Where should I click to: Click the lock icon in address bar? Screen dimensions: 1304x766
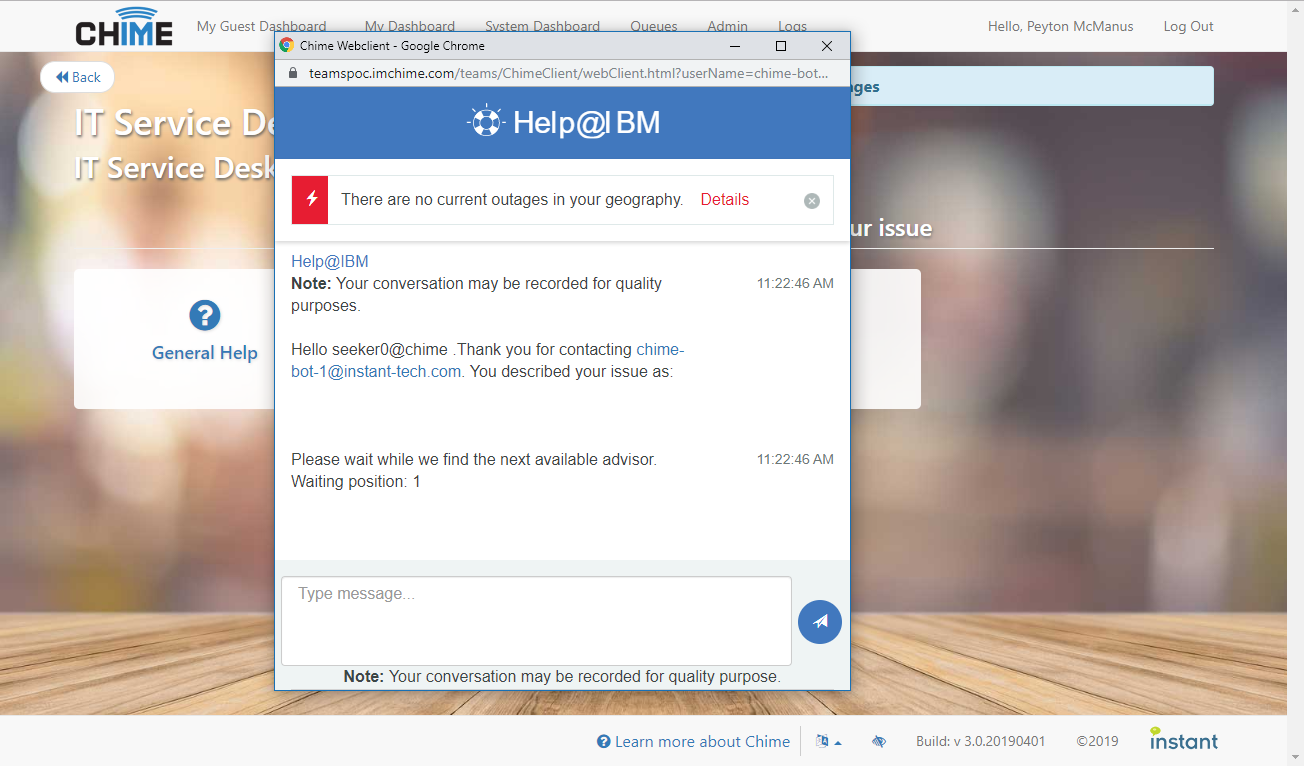coord(293,73)
